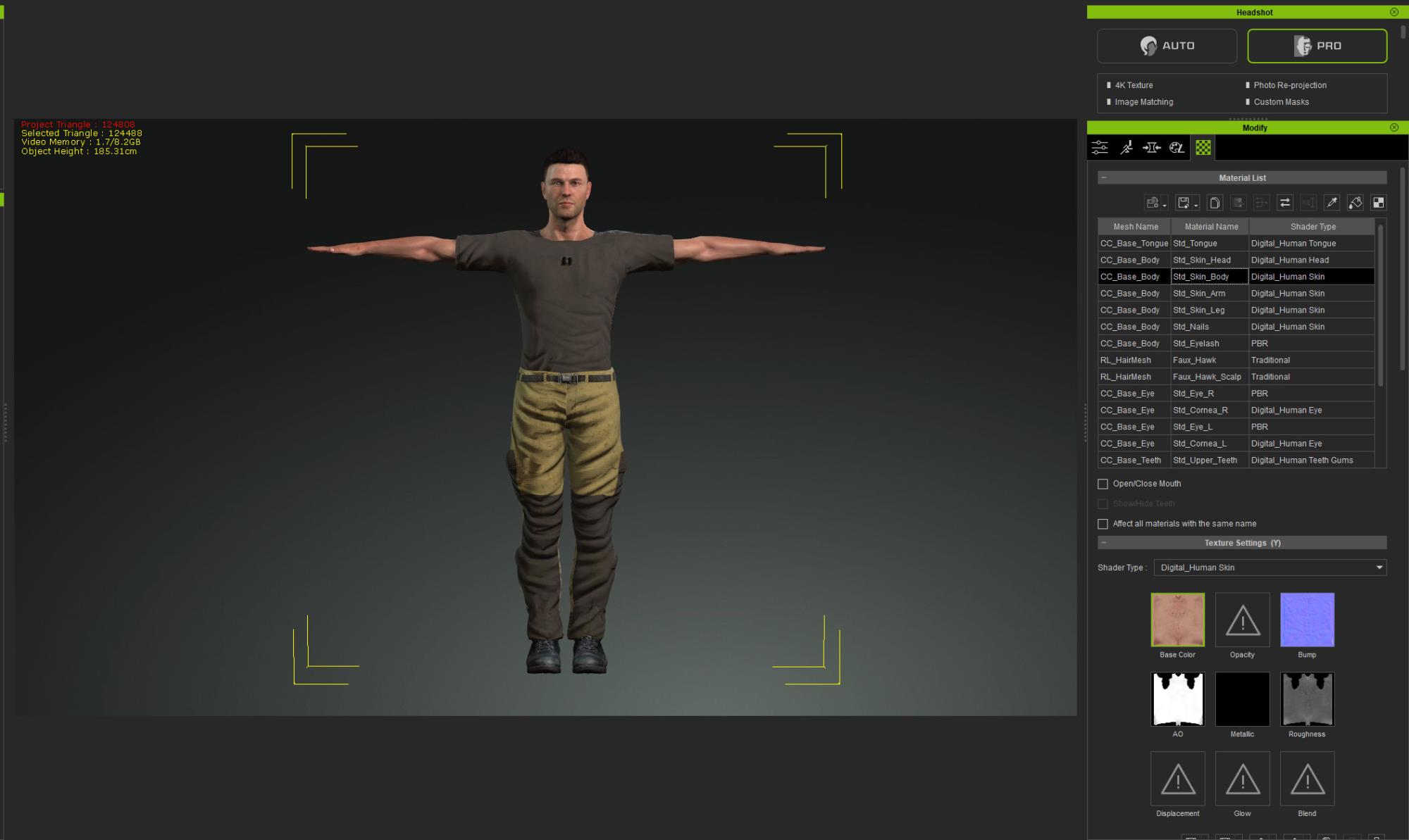Toggle the Show/Hide Teeth checkbox
Viewport: 1409px width, 840px height.
[x=1103, y=503]
